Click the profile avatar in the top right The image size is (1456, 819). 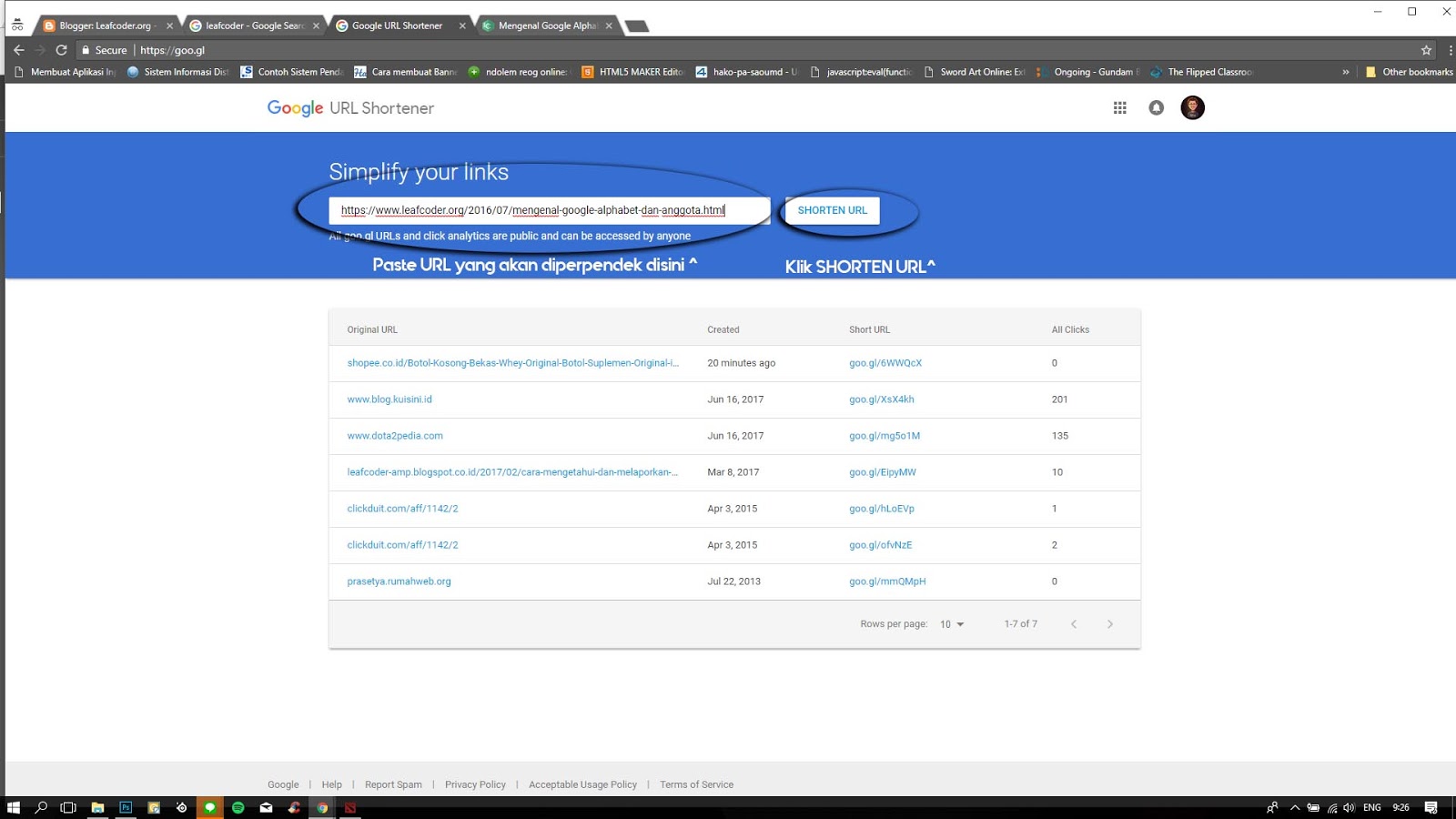pyautogui.click(x=1192, y=107)
